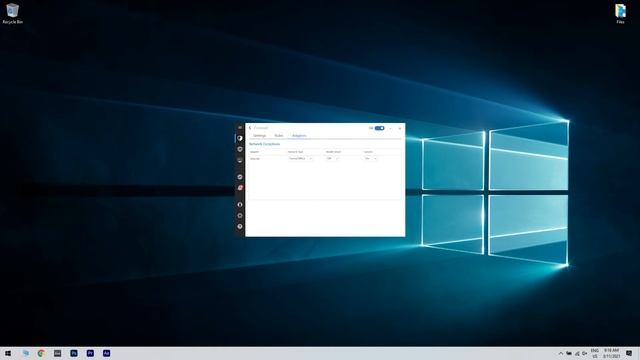Open the Stealth Mode dropdown
640x360 pixels.
click(x=332, y=158)
